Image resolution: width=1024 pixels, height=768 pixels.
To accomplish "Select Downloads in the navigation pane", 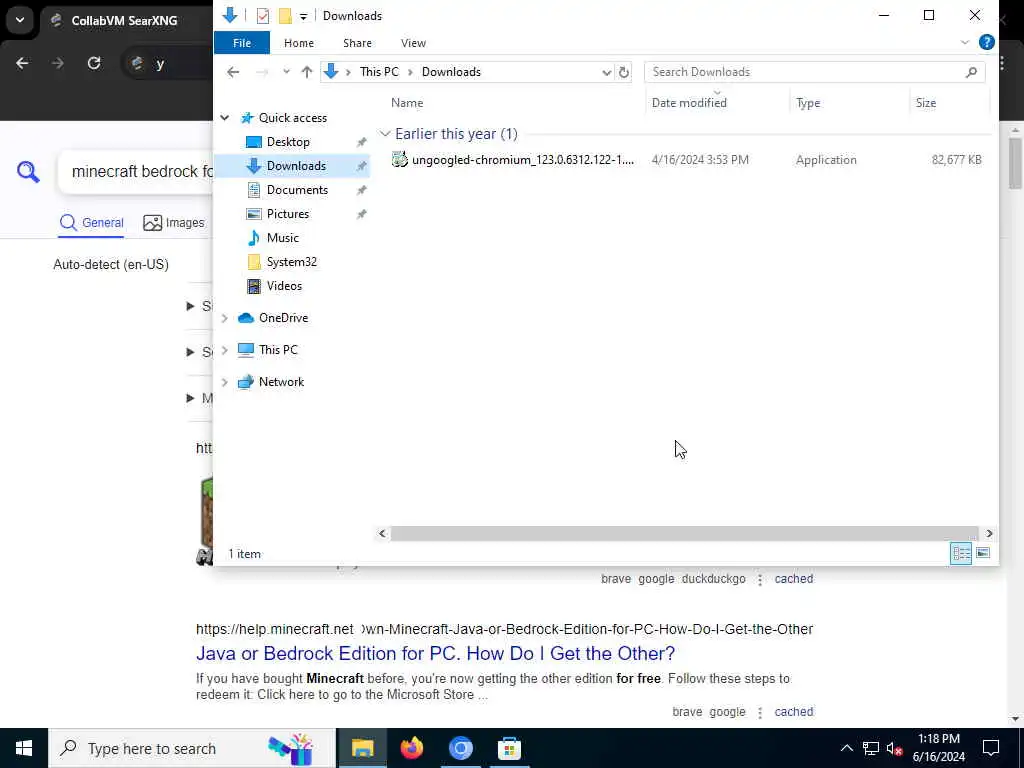I will click(x=296, y=166).
